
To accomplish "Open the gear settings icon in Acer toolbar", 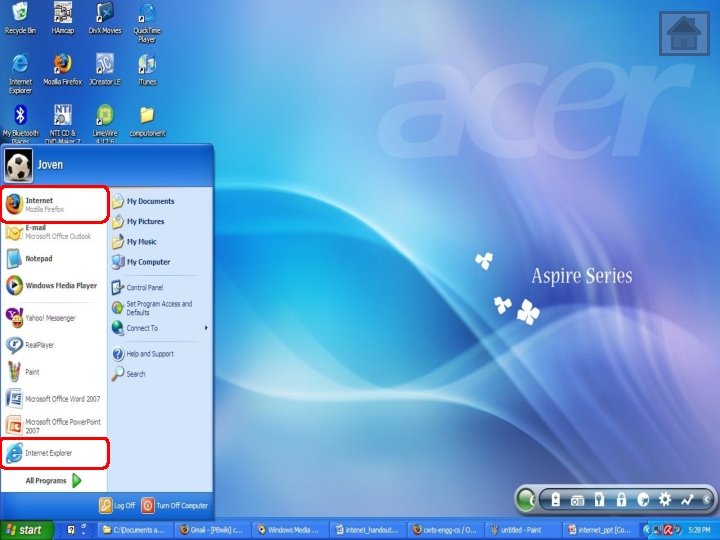I will (x=665, y=499).
